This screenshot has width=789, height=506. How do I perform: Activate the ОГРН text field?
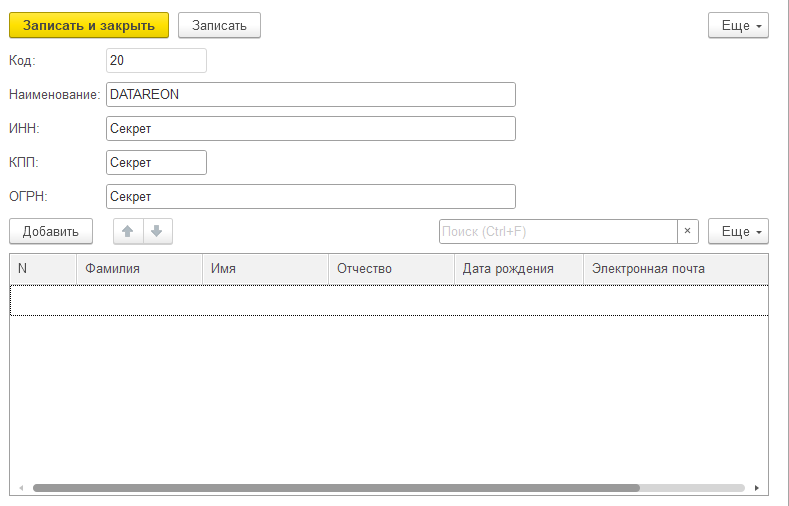(x=310, y=197)
